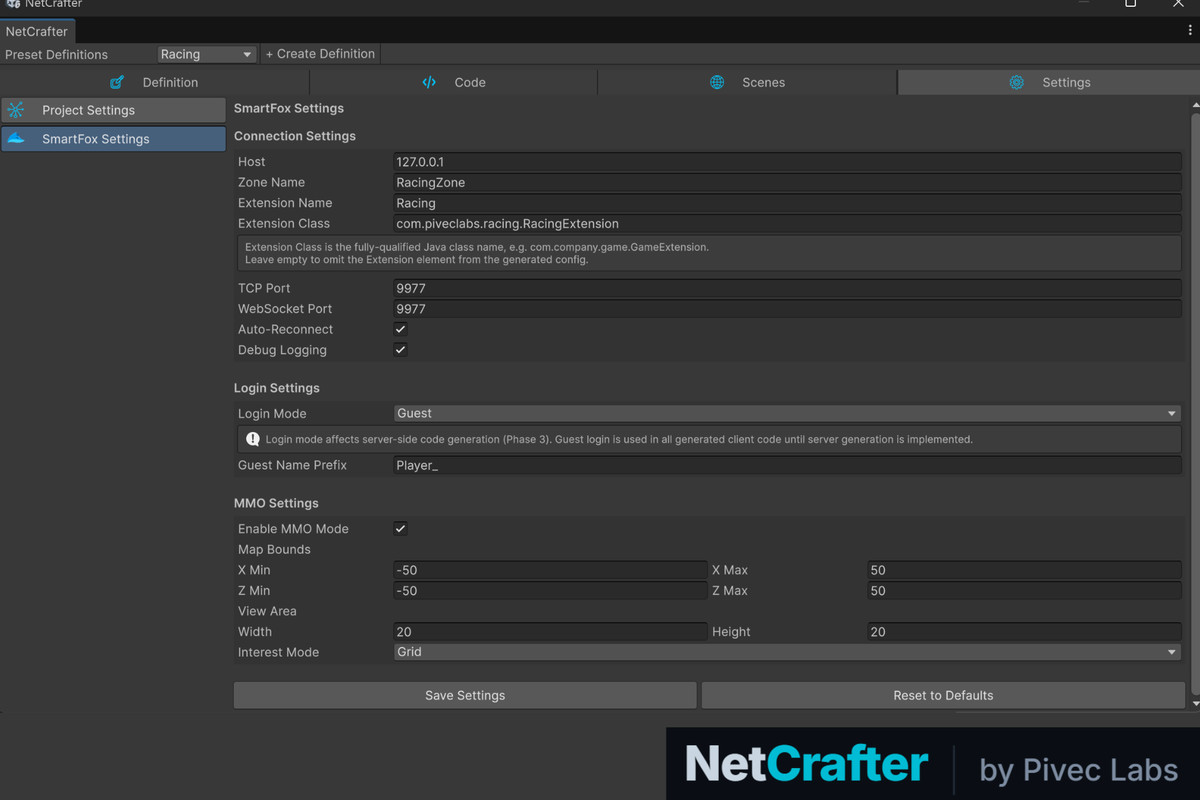This screenshot has width=1200, height=800.
Task: Click the Project Settings sidebar icon
Action: tap(16, 110)
